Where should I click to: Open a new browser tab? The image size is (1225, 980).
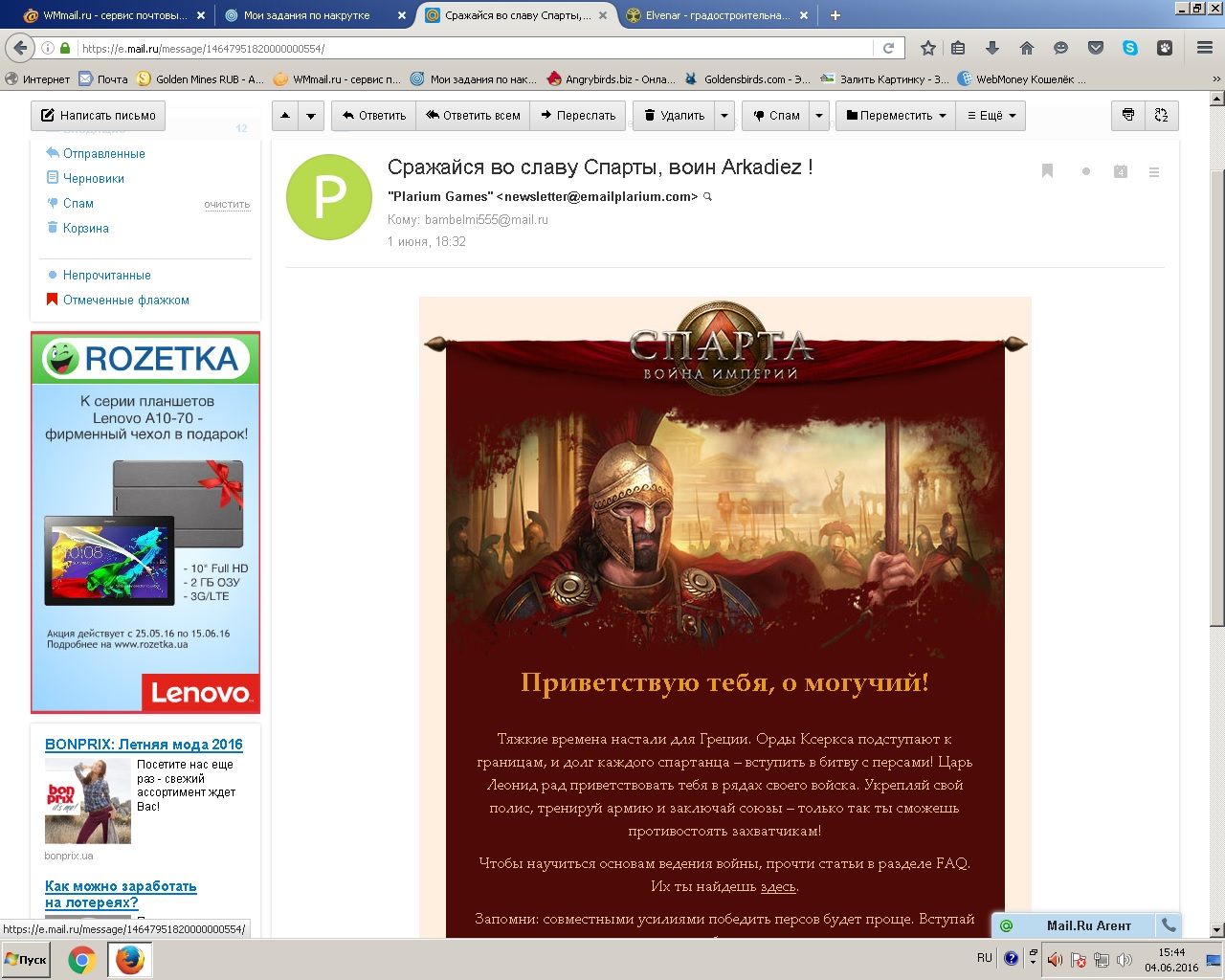[835, 15]
